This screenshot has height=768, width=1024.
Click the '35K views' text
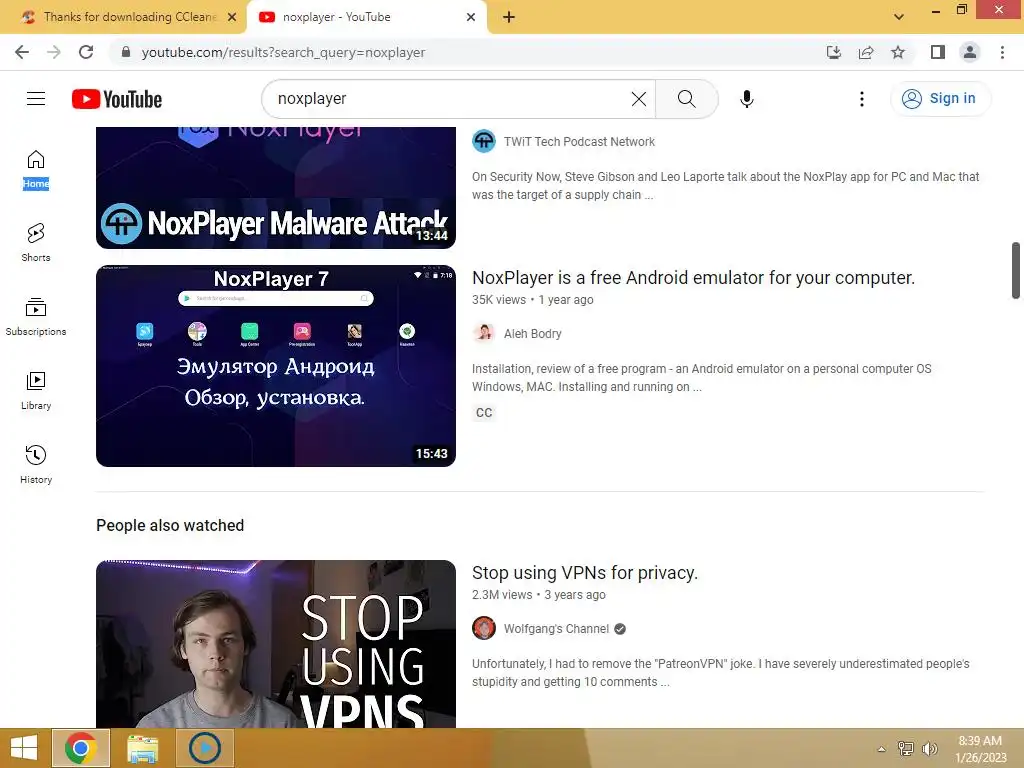coord(498,300)
